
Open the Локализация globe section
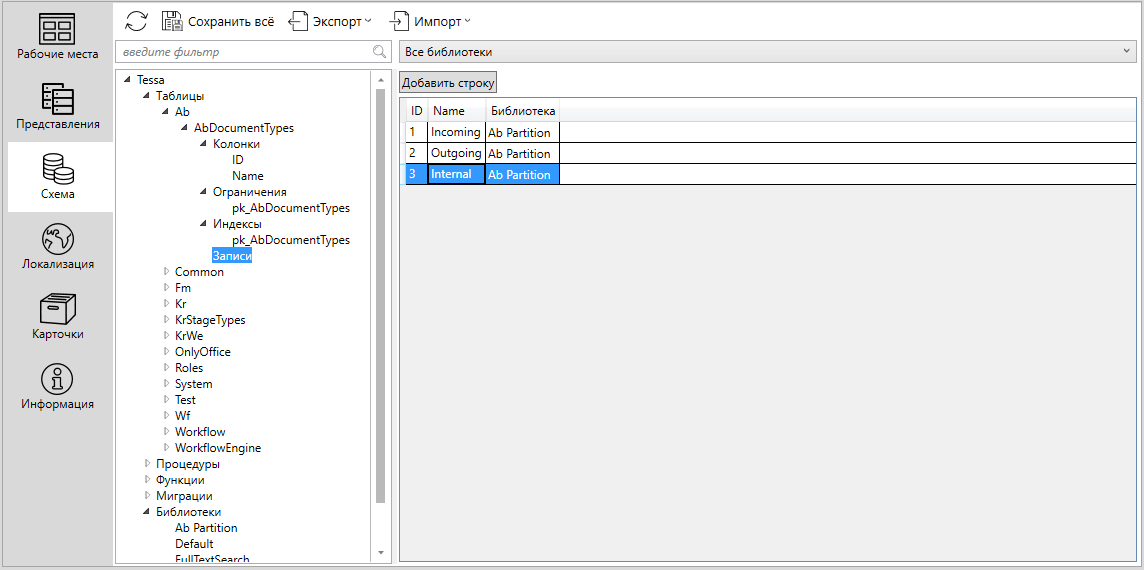click(x=58, y=247)
